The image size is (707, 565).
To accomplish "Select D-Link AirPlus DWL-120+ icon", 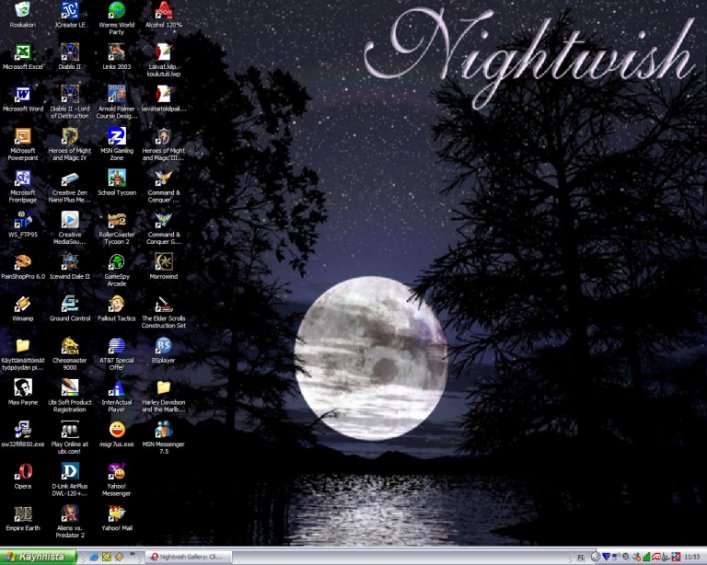I will point(70,471).
